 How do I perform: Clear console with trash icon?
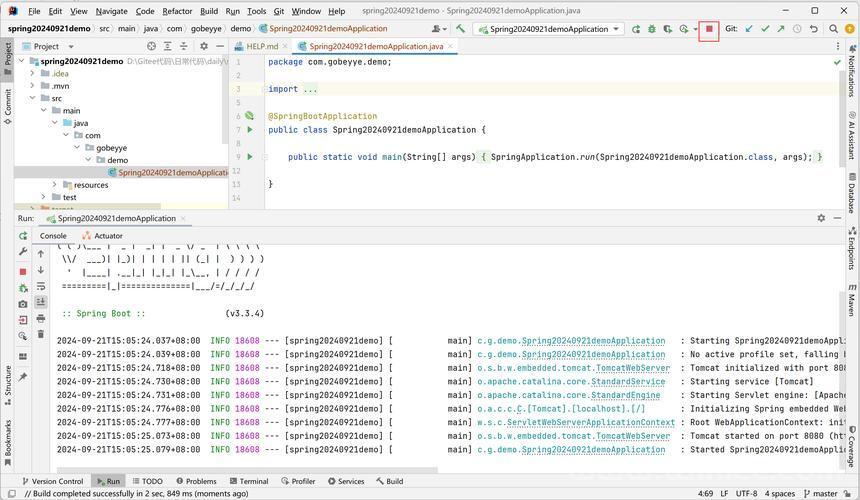(x=41, y=334)
